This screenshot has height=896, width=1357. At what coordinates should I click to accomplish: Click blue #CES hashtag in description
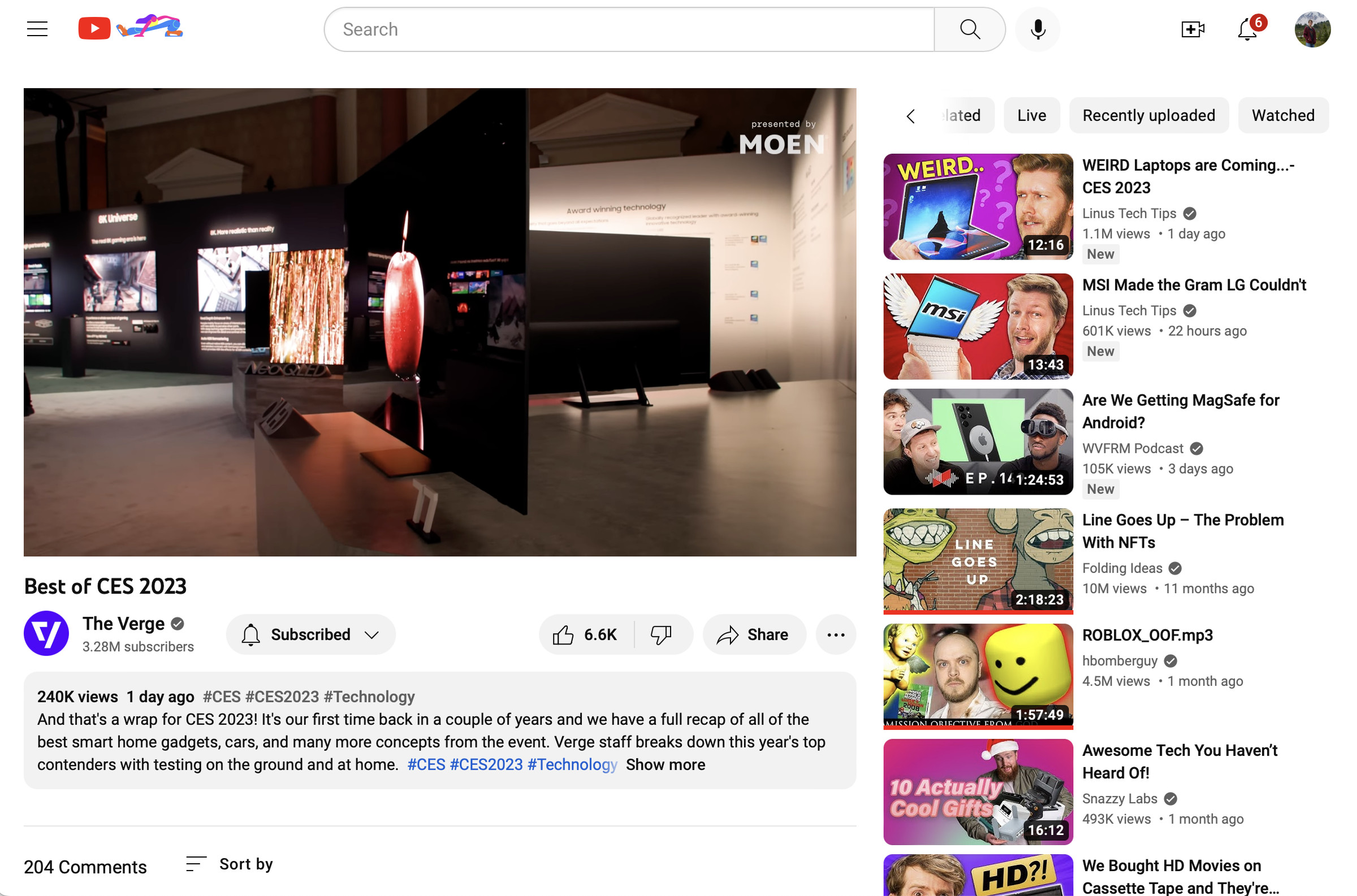tap(426, 765)
